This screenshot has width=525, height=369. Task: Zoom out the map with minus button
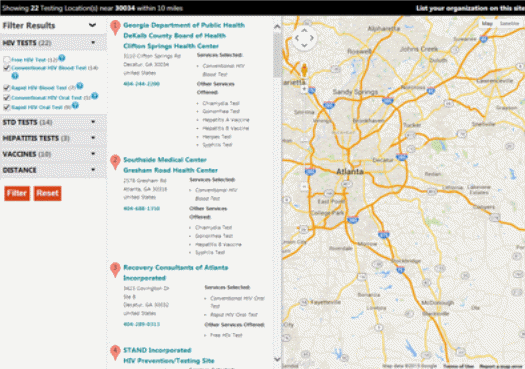(304, 187)
